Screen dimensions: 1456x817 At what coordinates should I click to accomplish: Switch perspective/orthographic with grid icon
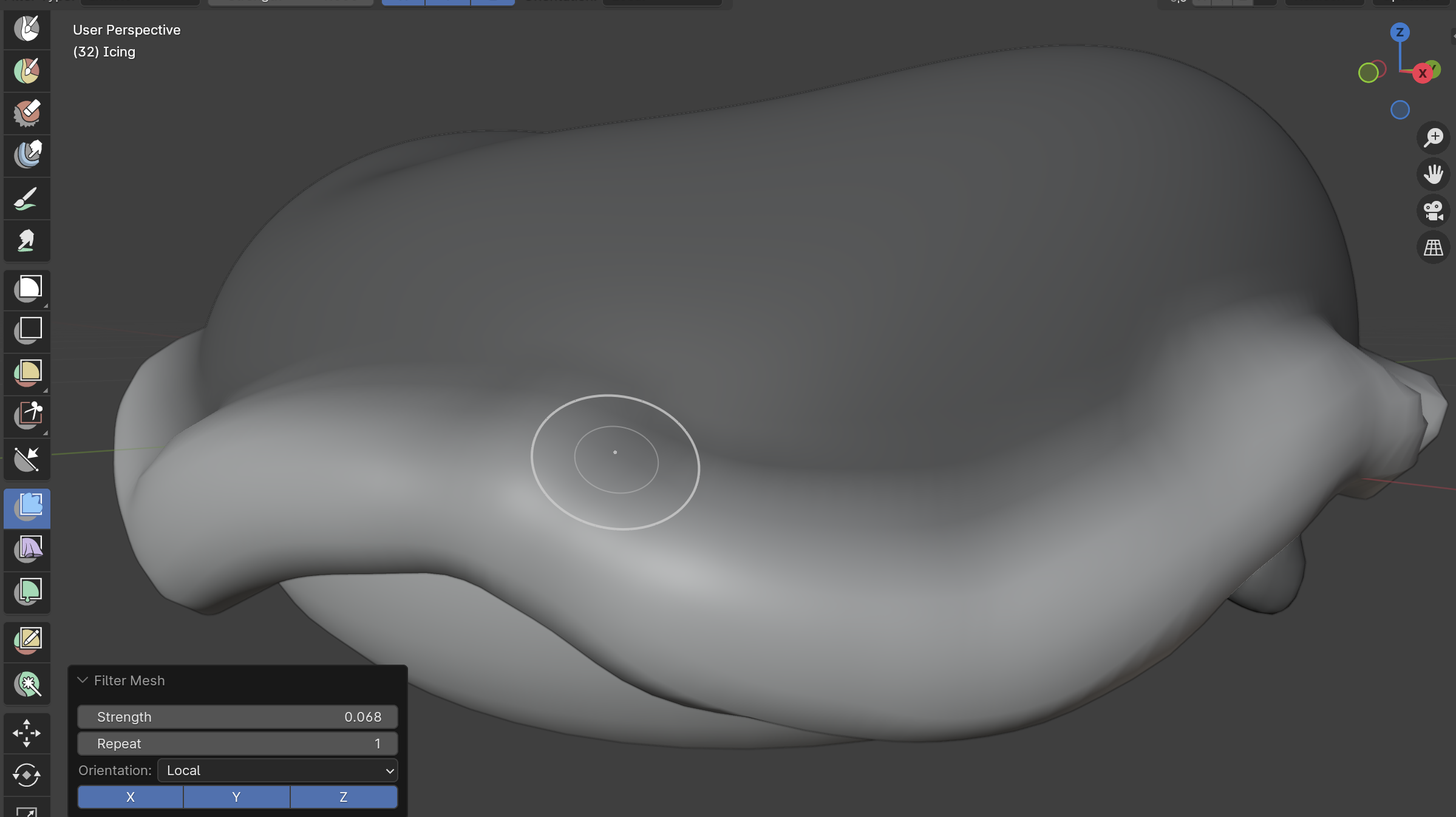click(x=1433, y=248)
